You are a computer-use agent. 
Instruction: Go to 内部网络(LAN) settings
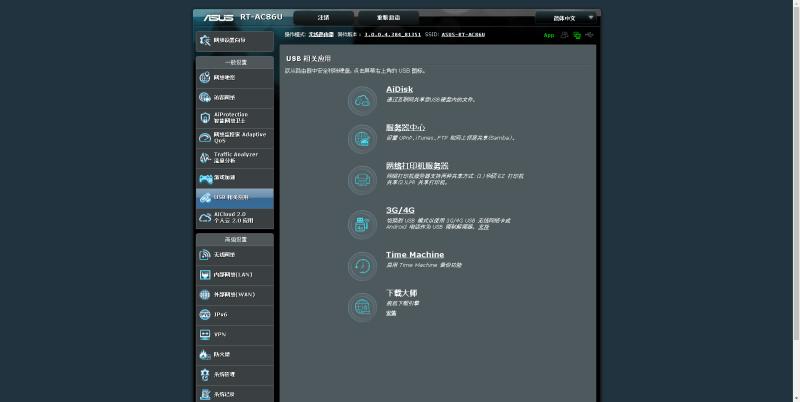click(235, 275)
